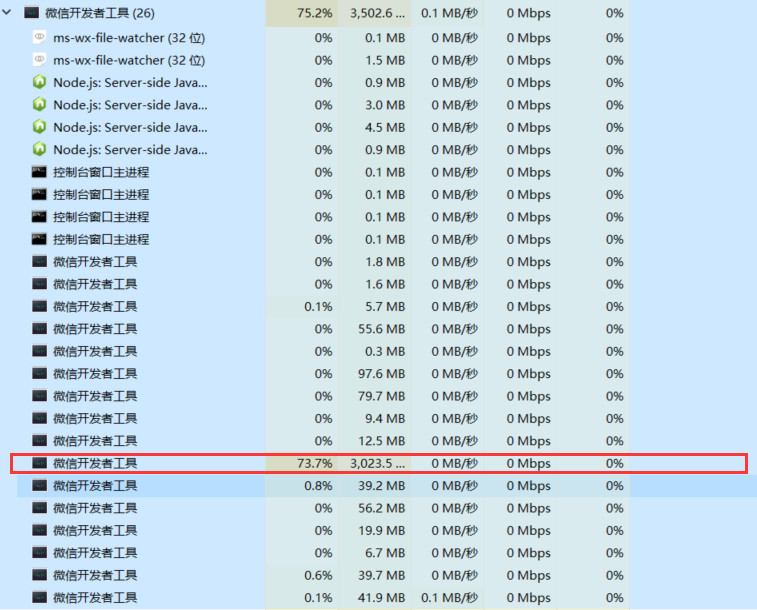
Task: Click 微信开发者工具 icon in 19.9 MB row
Action: (x=39, y=530)
